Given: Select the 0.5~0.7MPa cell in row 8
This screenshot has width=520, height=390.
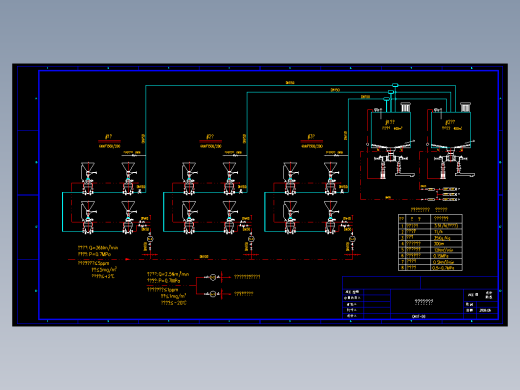Looking at the screenshot, I should point(446,268).
